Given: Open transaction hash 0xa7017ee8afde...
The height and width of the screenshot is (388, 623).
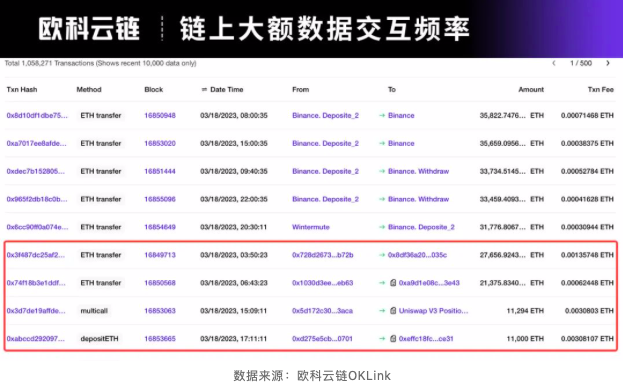Looking at the screenshot, I should (37, 143).
